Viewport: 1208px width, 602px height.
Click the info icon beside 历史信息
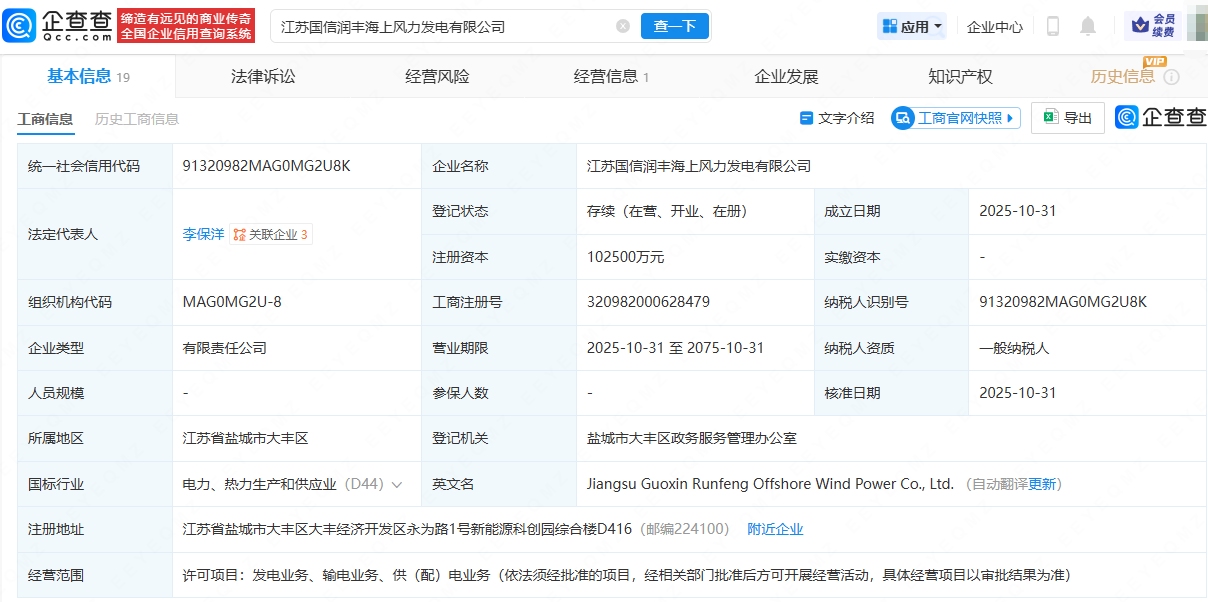1171,77
